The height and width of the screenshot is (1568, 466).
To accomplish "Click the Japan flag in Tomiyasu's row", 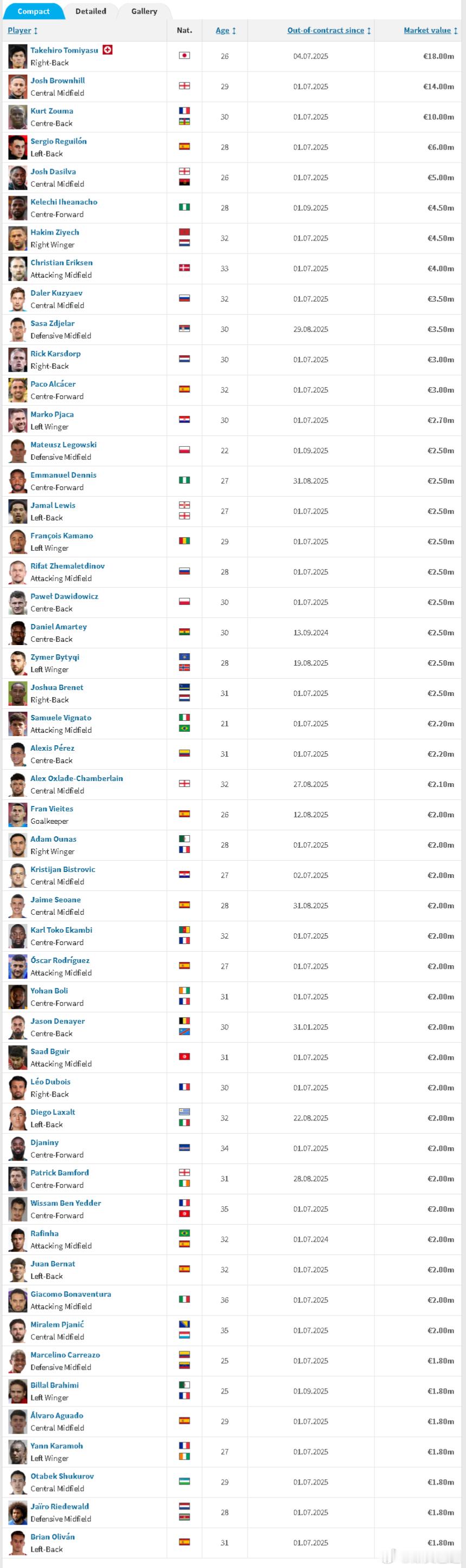I will (185, 55).
